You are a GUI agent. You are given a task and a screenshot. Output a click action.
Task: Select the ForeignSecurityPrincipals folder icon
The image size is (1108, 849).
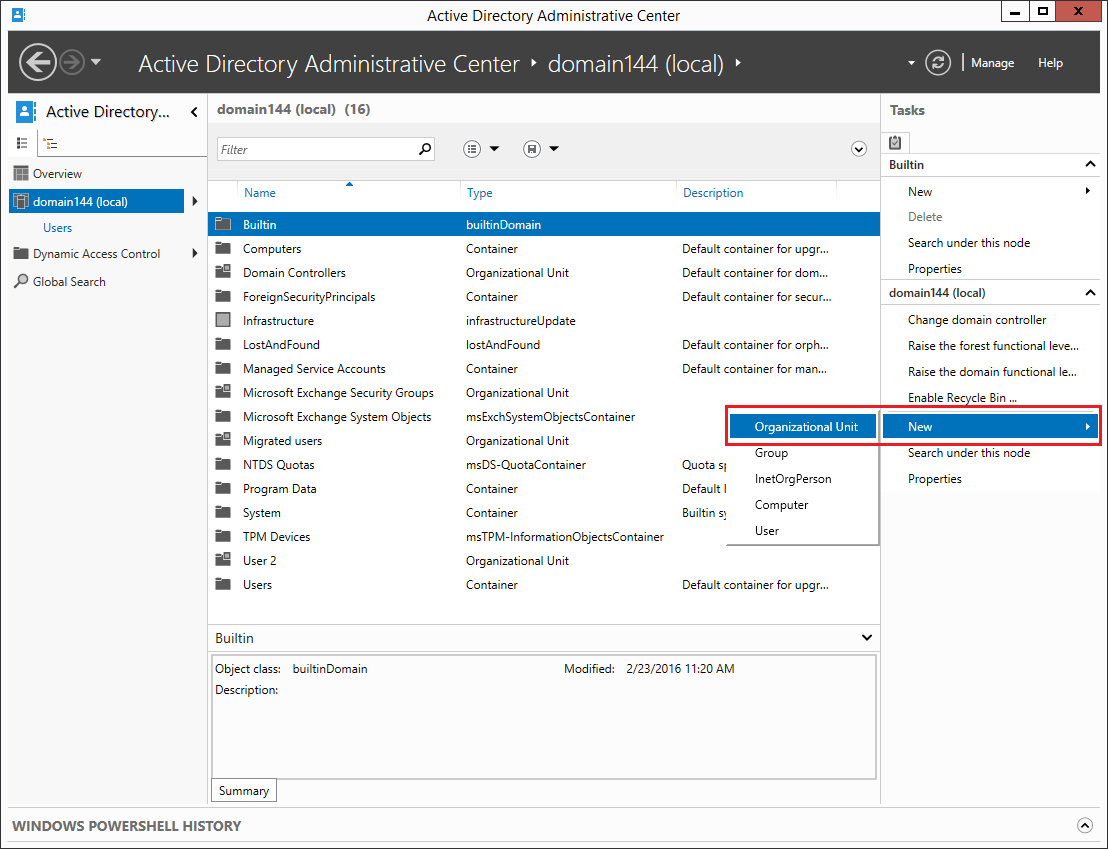(x=223, y=296)
